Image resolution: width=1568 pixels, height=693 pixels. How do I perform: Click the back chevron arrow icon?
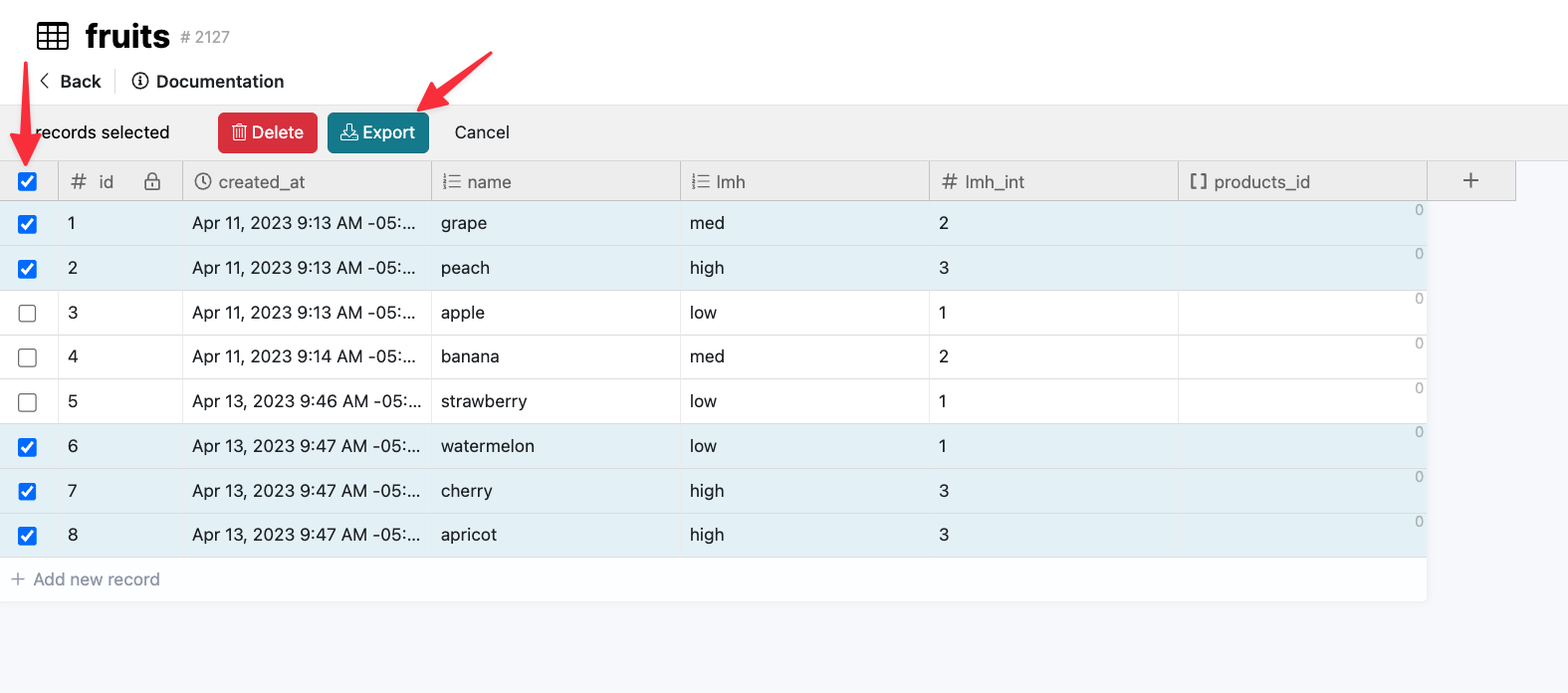point(44,81)
